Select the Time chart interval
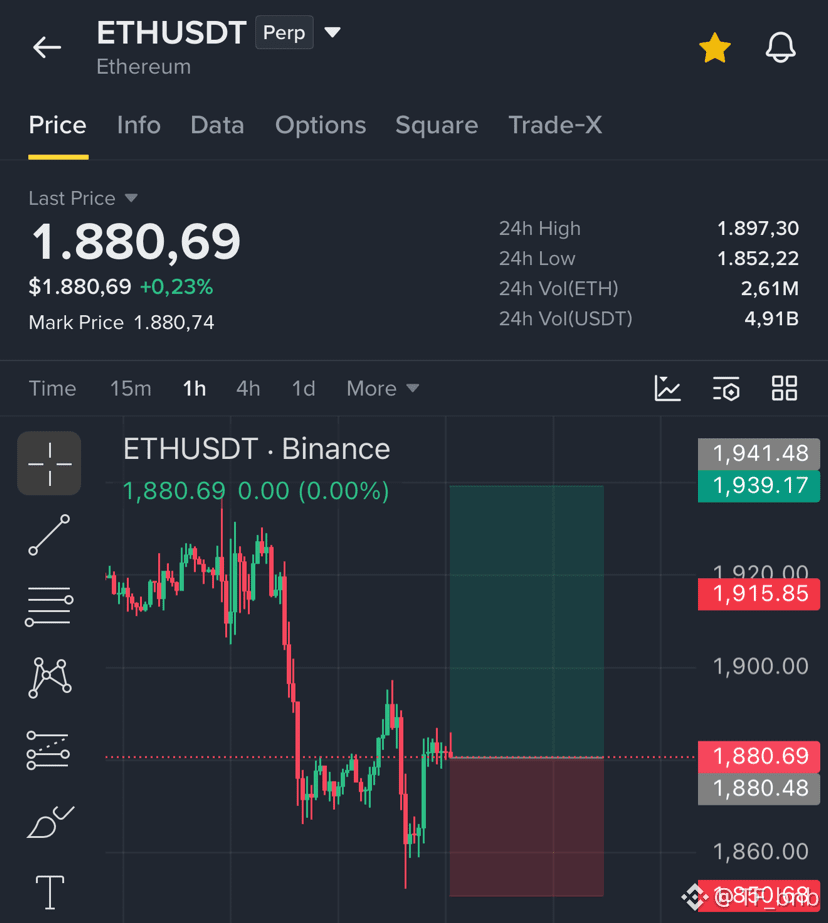Viewport: 828px width, 923px height. point(52,389)
